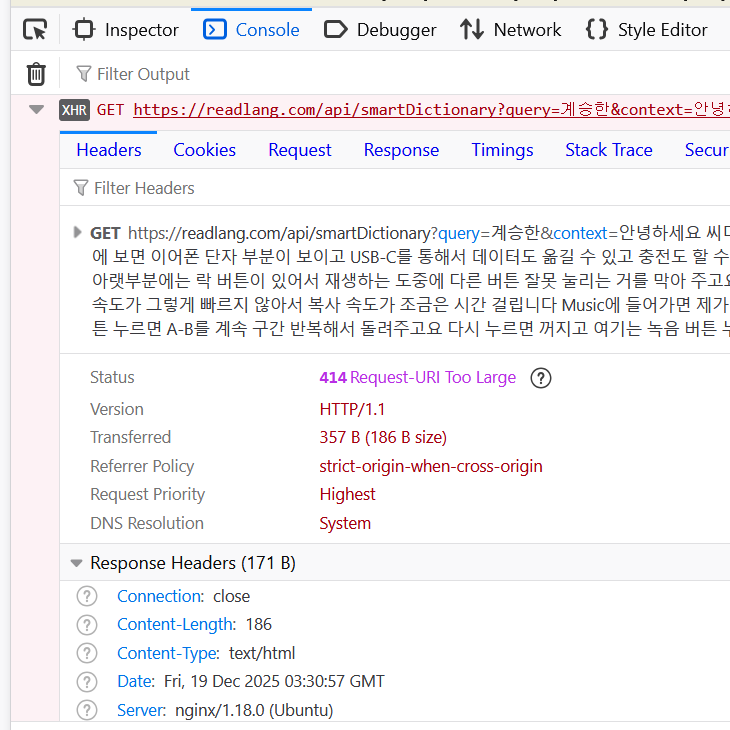Collapse the XHR GET log entry
Screen dimensions: 730x730
coord(37,110)
